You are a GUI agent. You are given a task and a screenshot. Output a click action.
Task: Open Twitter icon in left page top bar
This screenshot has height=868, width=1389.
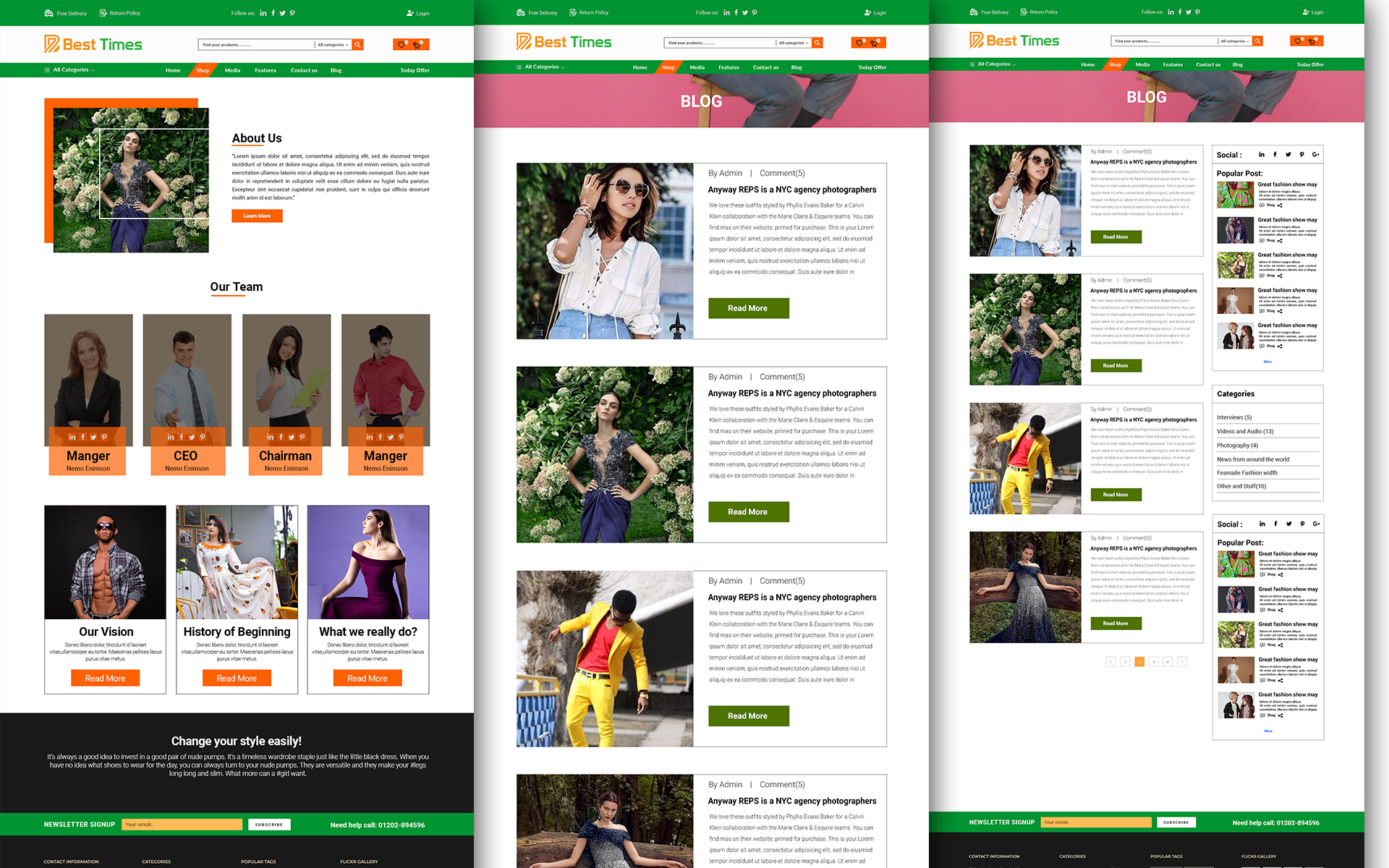click(x=282, y=13)
